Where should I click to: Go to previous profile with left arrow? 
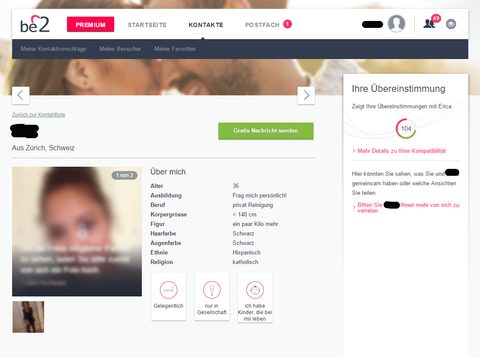click(21, 95)
